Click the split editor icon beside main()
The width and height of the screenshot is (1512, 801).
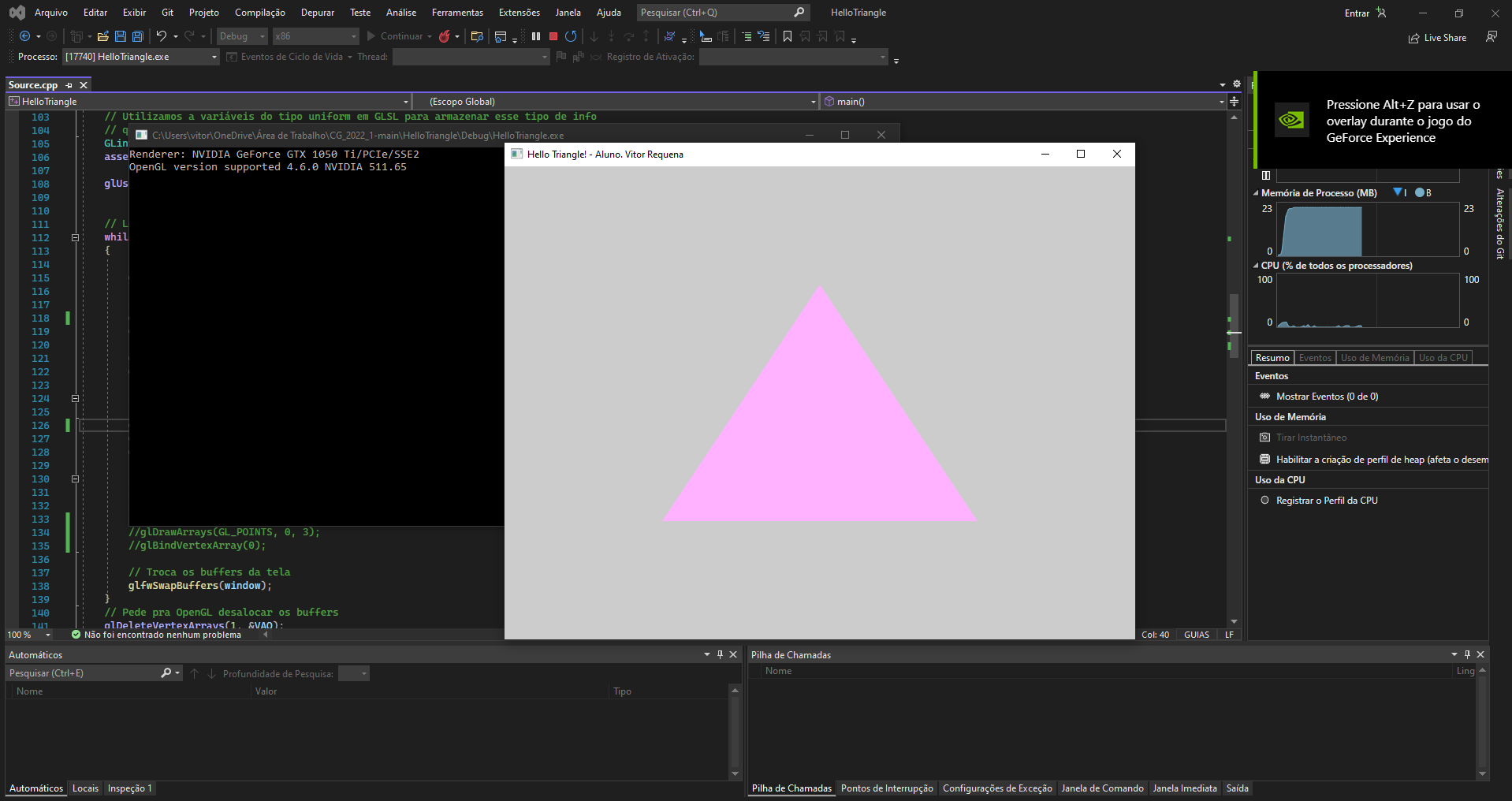click(1235, 101)
